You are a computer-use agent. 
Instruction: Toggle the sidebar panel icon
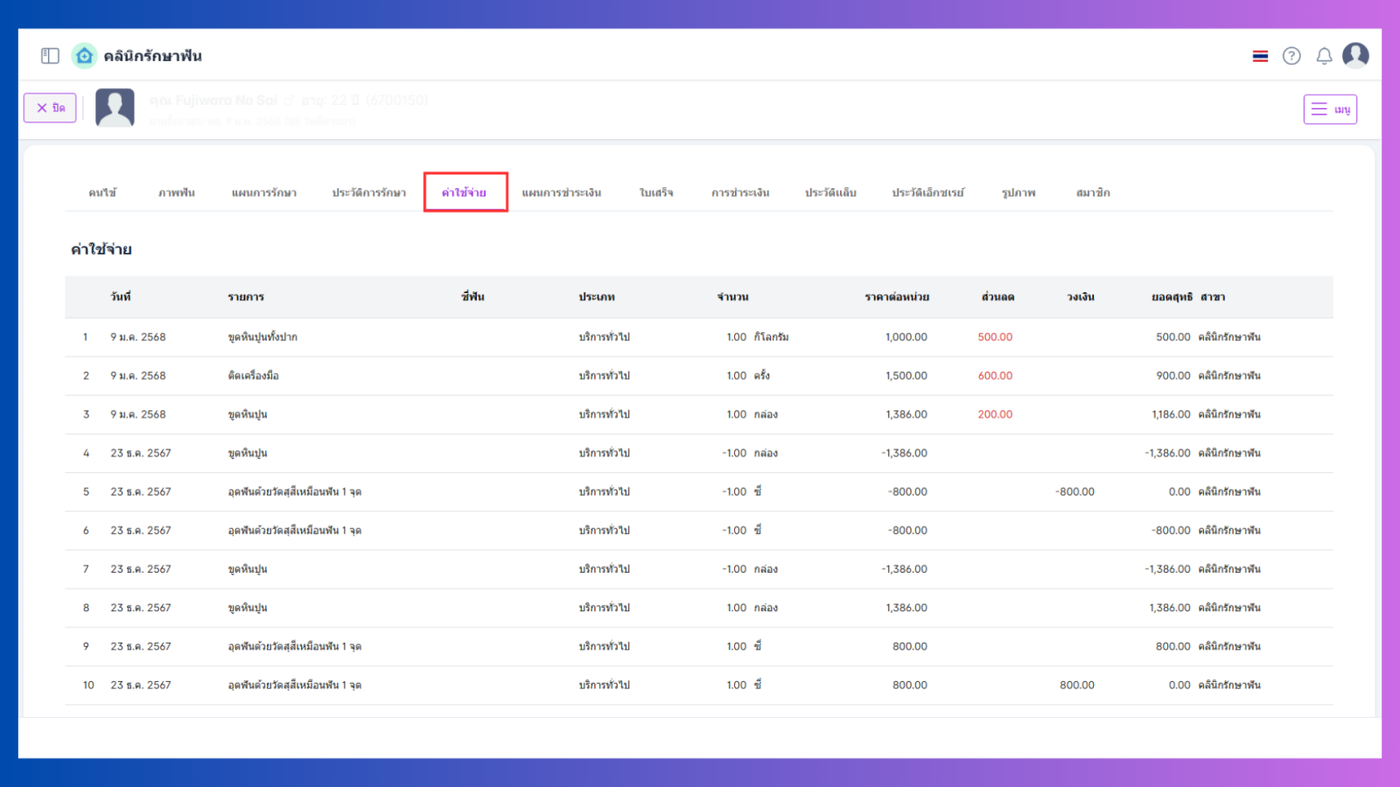tap(50, 56)
